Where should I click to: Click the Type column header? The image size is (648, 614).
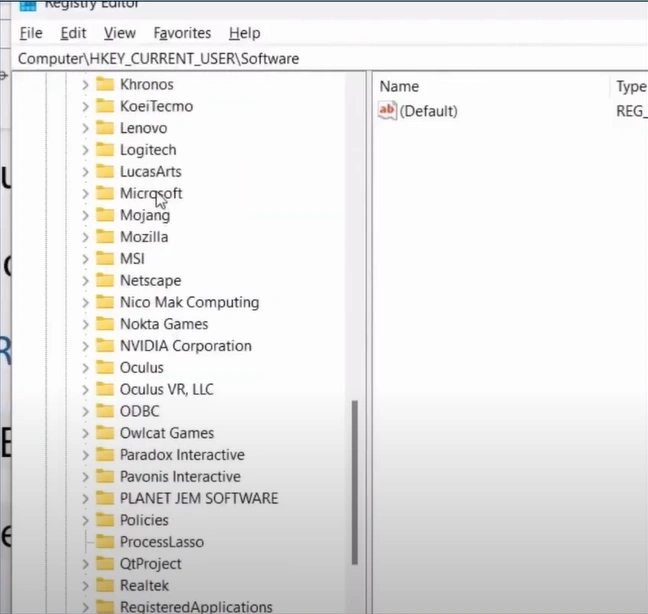point(630,86)
